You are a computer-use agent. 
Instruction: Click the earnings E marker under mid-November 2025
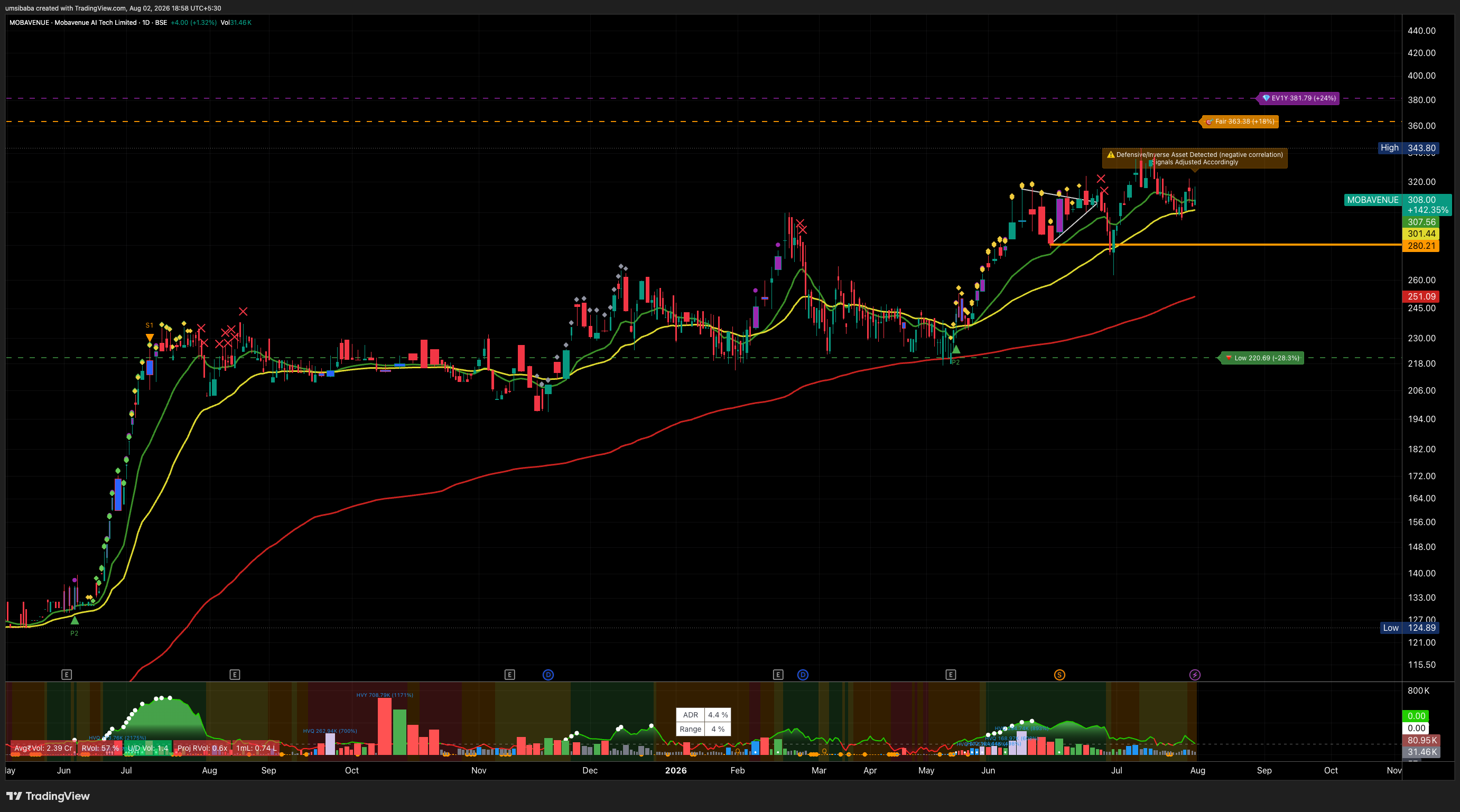coord(509,674)
